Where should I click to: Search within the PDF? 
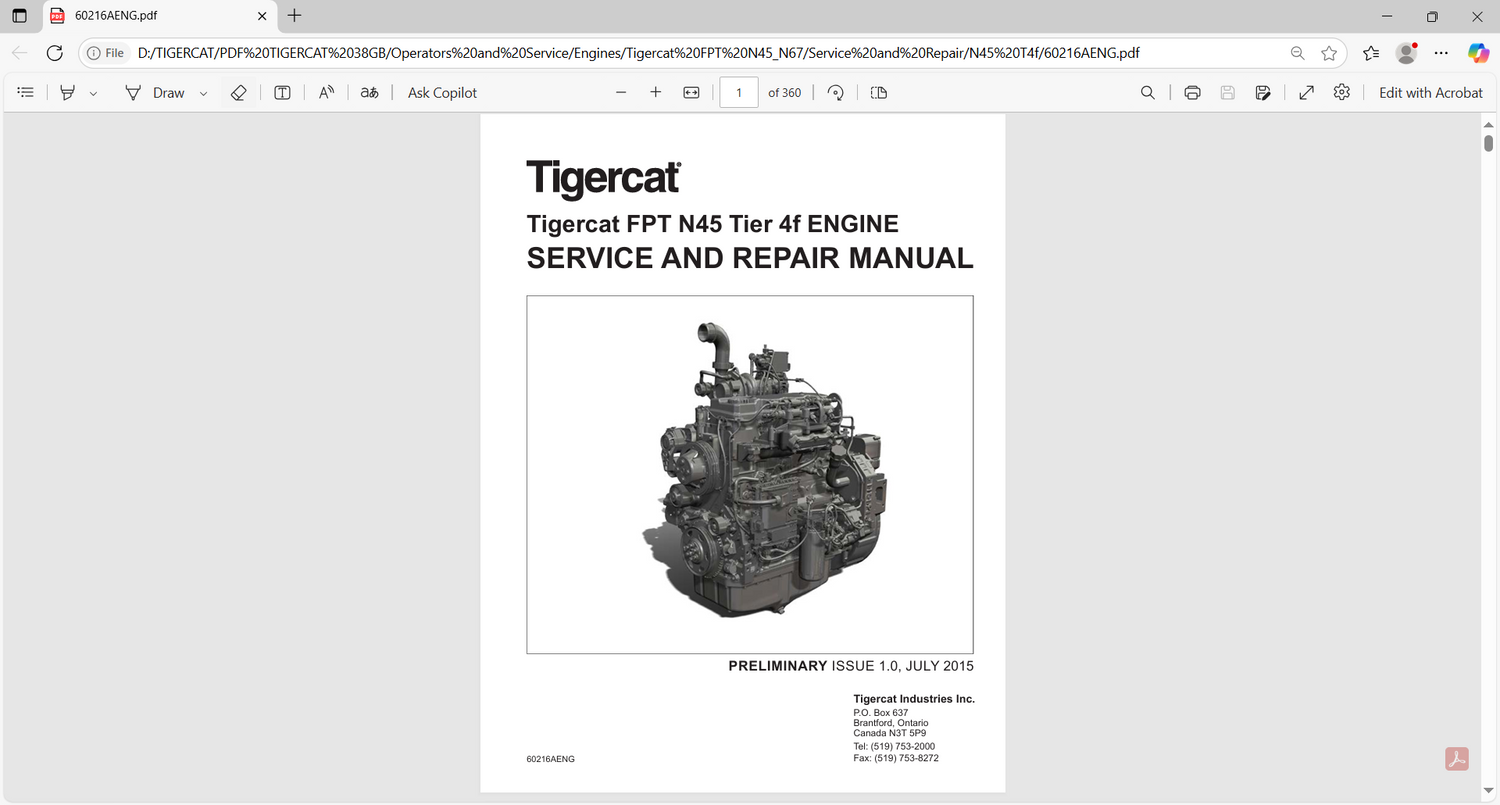1148,92
